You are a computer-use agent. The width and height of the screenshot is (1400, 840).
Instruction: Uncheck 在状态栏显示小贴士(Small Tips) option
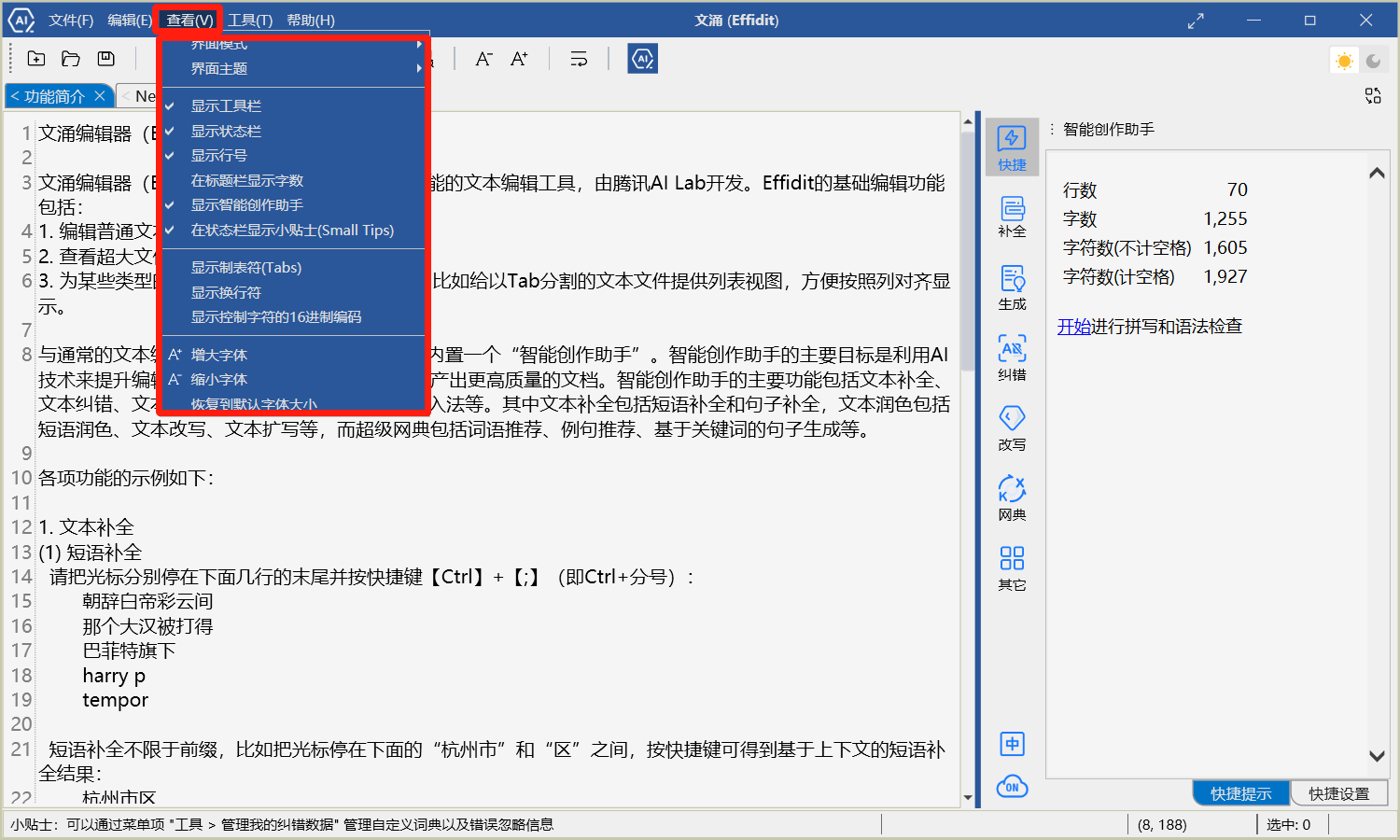point(293,230)
